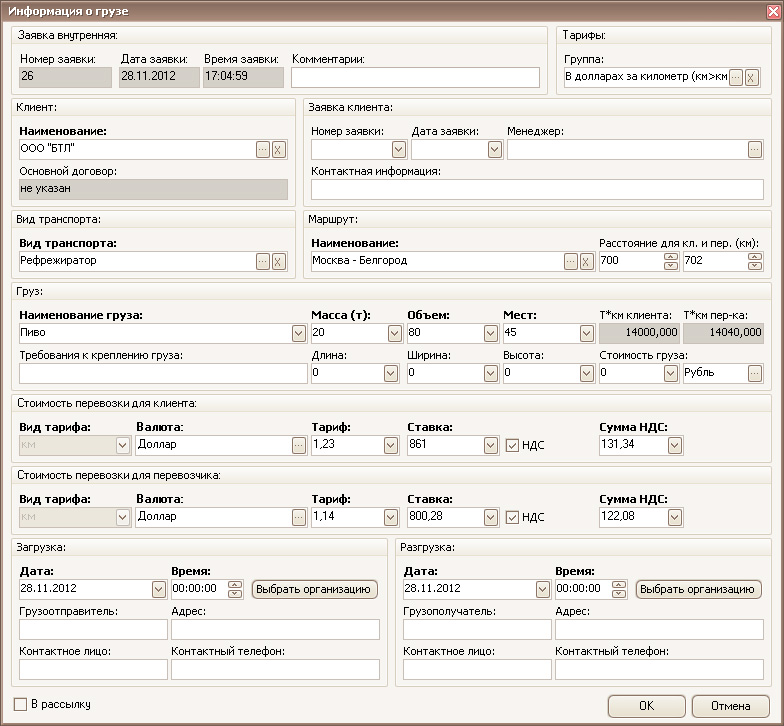This screenshot has height=726, width=784.
Task: Enable the В рассылку checkbox
Action: [x=21, y=704]
